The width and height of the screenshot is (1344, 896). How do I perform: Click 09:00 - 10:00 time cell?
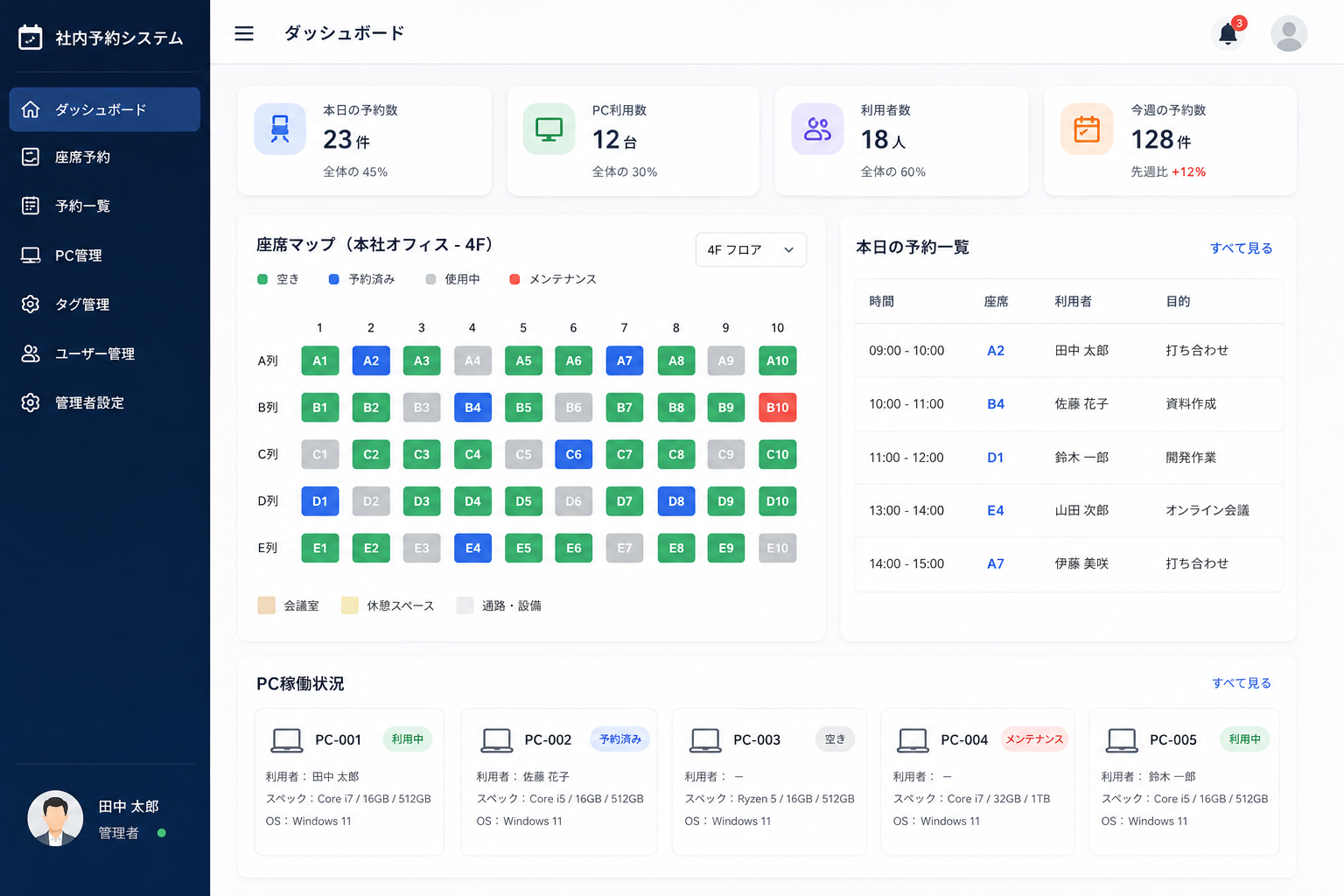click(x=906, y=351)
